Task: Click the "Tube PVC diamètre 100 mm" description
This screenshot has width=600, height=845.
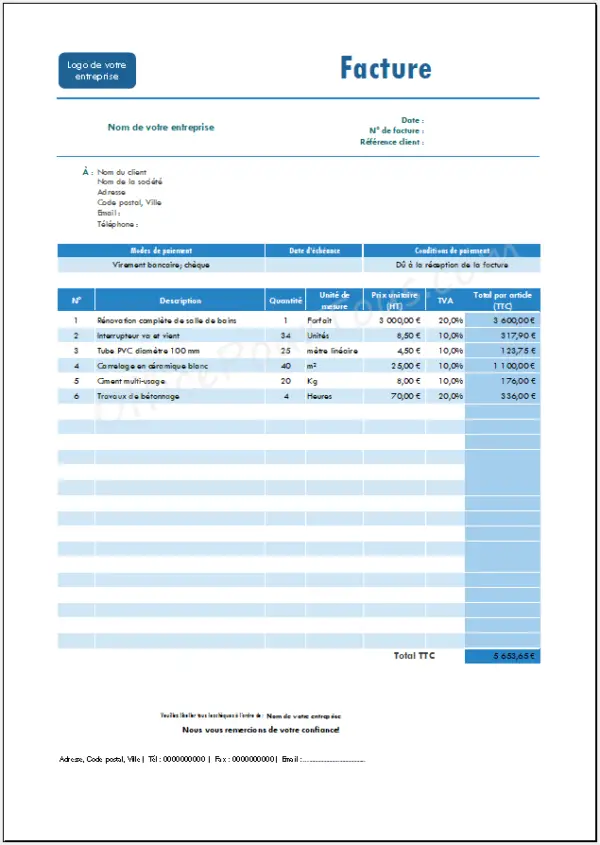Action: [148, 351]
